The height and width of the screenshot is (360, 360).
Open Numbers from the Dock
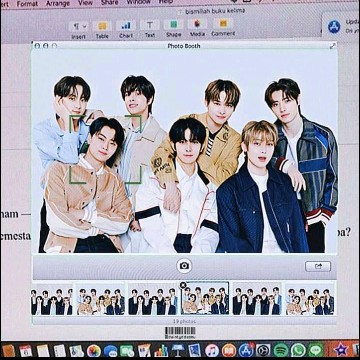(161, 351)
